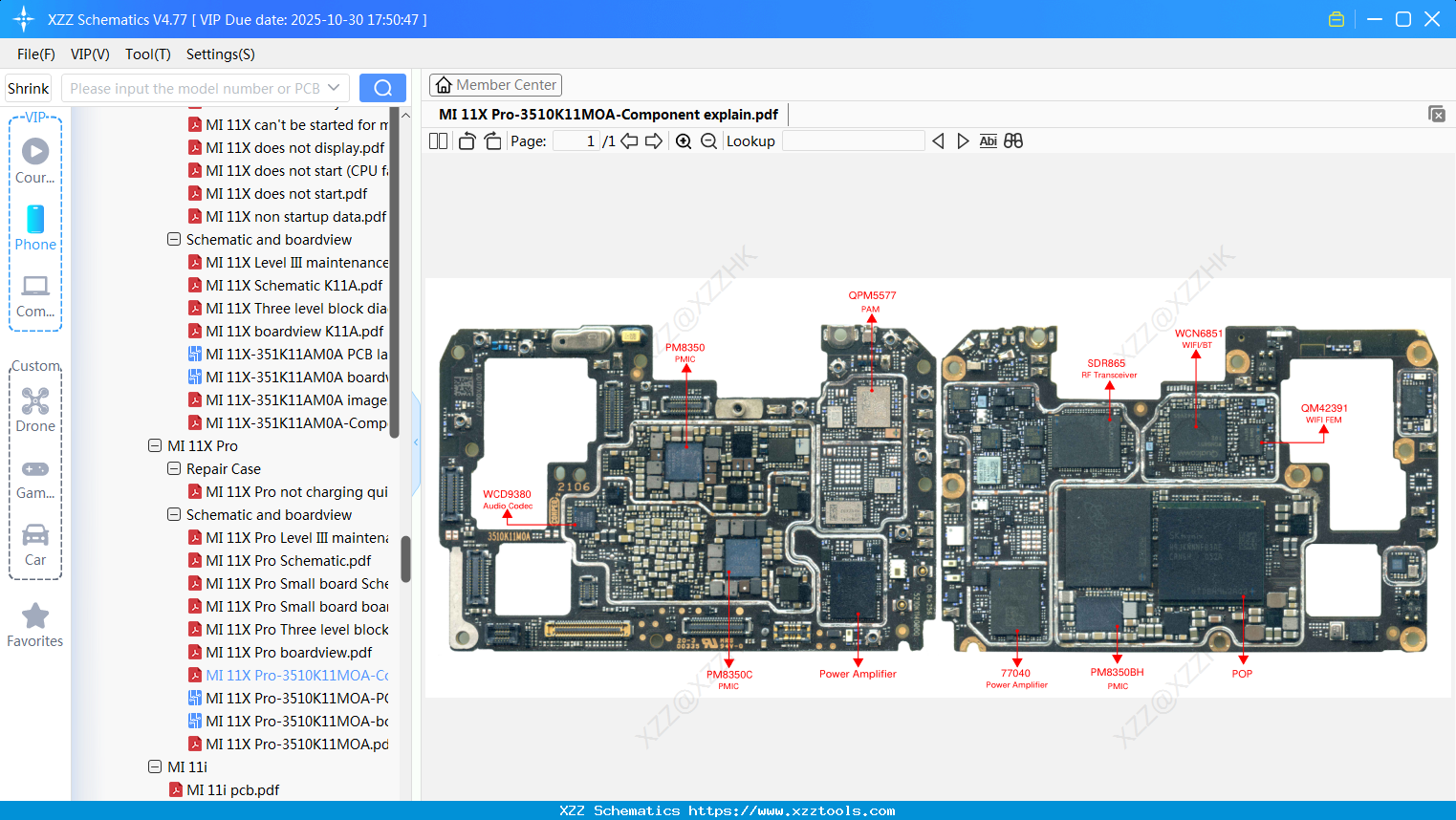Collapse the MI 11X Pro tree node
Screen dimensions: 1456x820
[154, 445]
